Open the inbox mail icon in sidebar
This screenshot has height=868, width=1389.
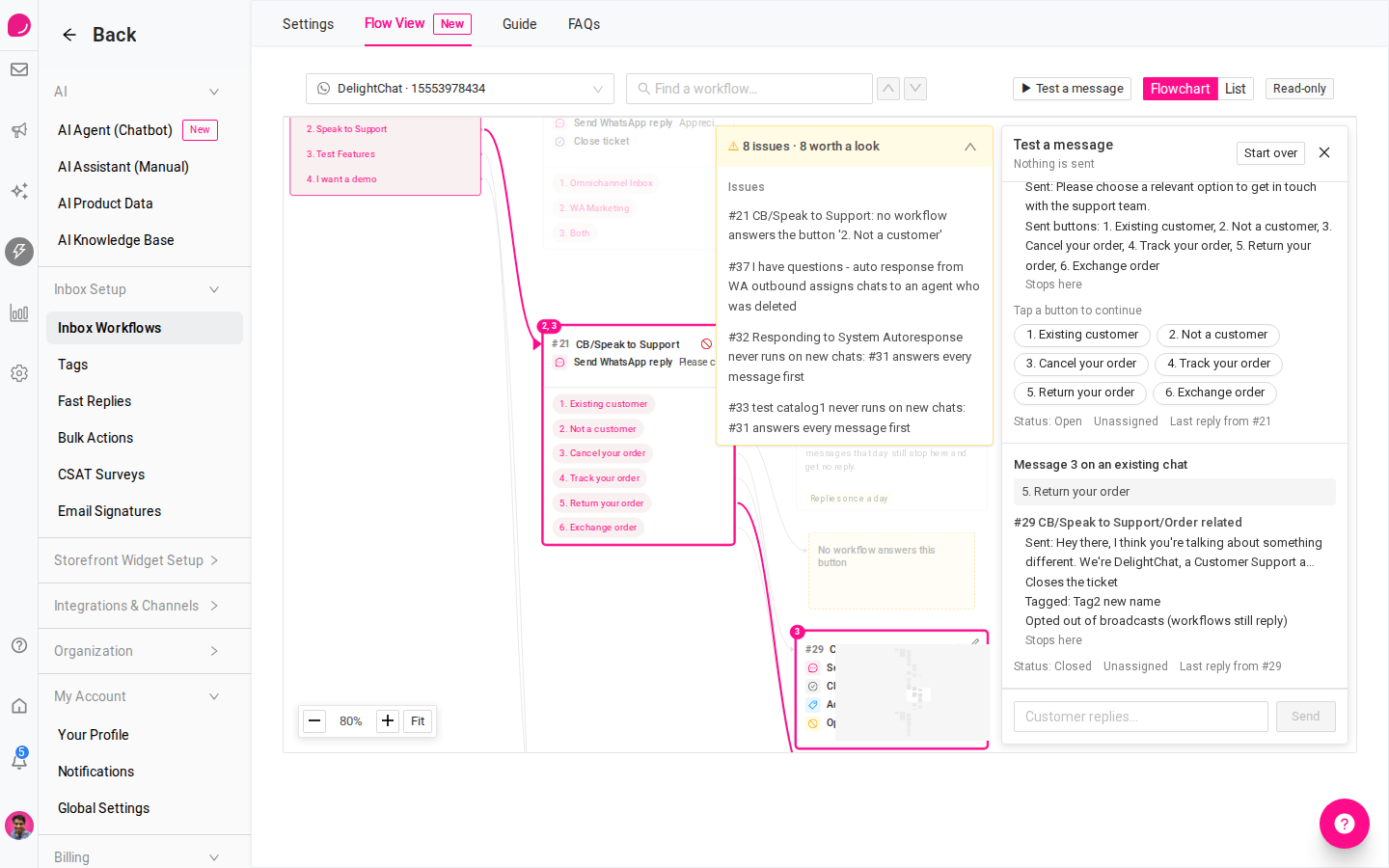pyautogui.click(x=19, y=69)
